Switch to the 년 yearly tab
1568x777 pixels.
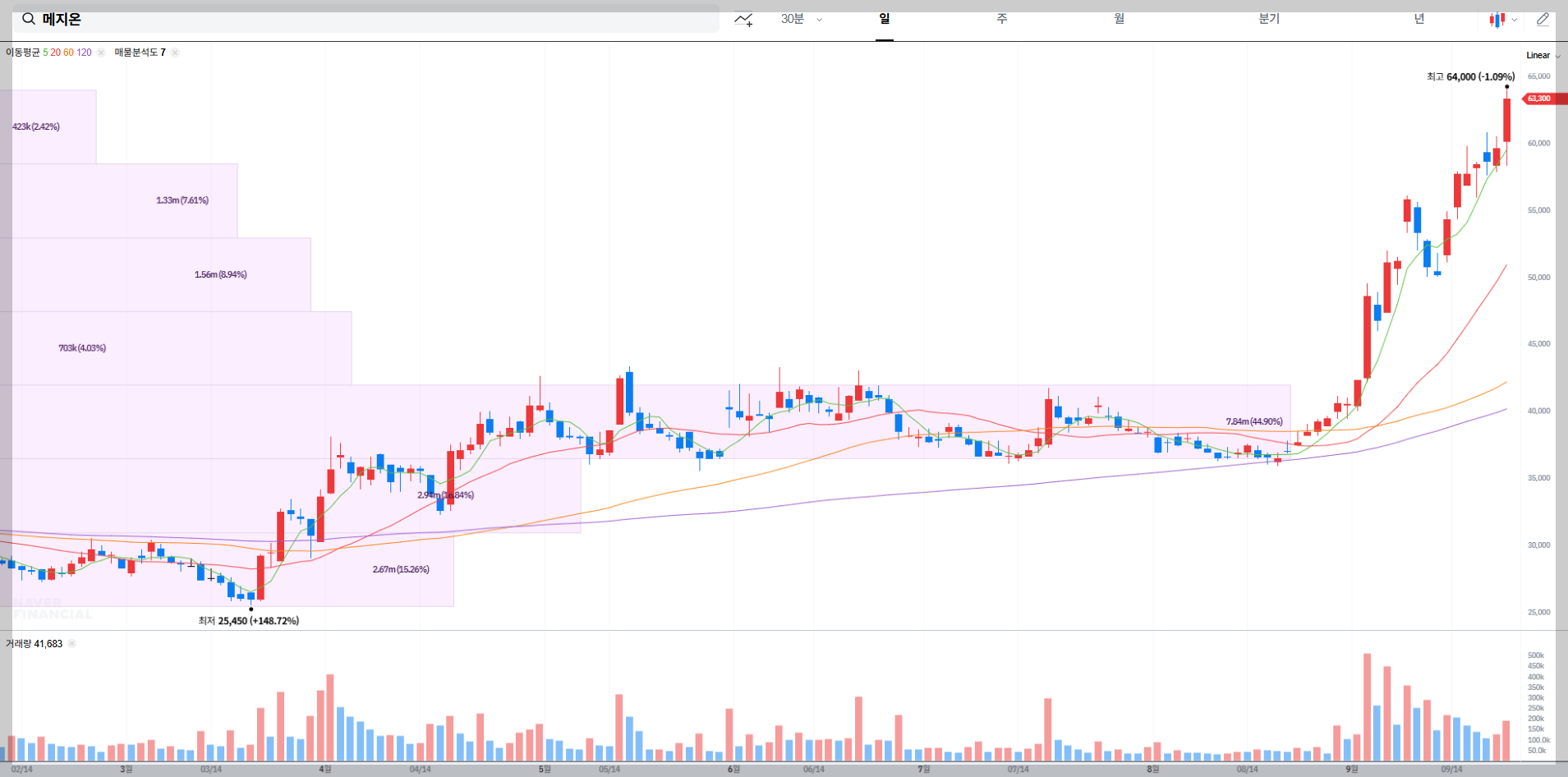pos(1419,19)
